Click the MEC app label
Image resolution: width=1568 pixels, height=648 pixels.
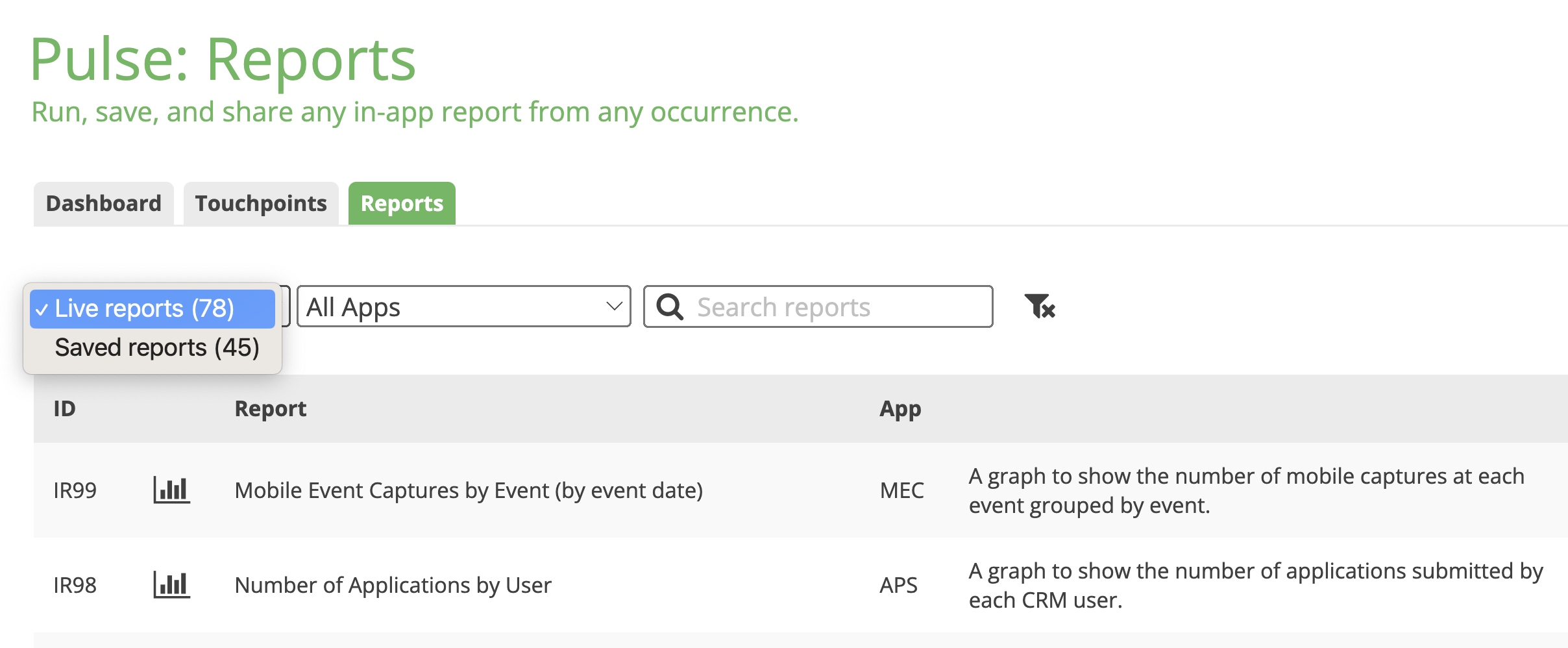coord(901,491)
